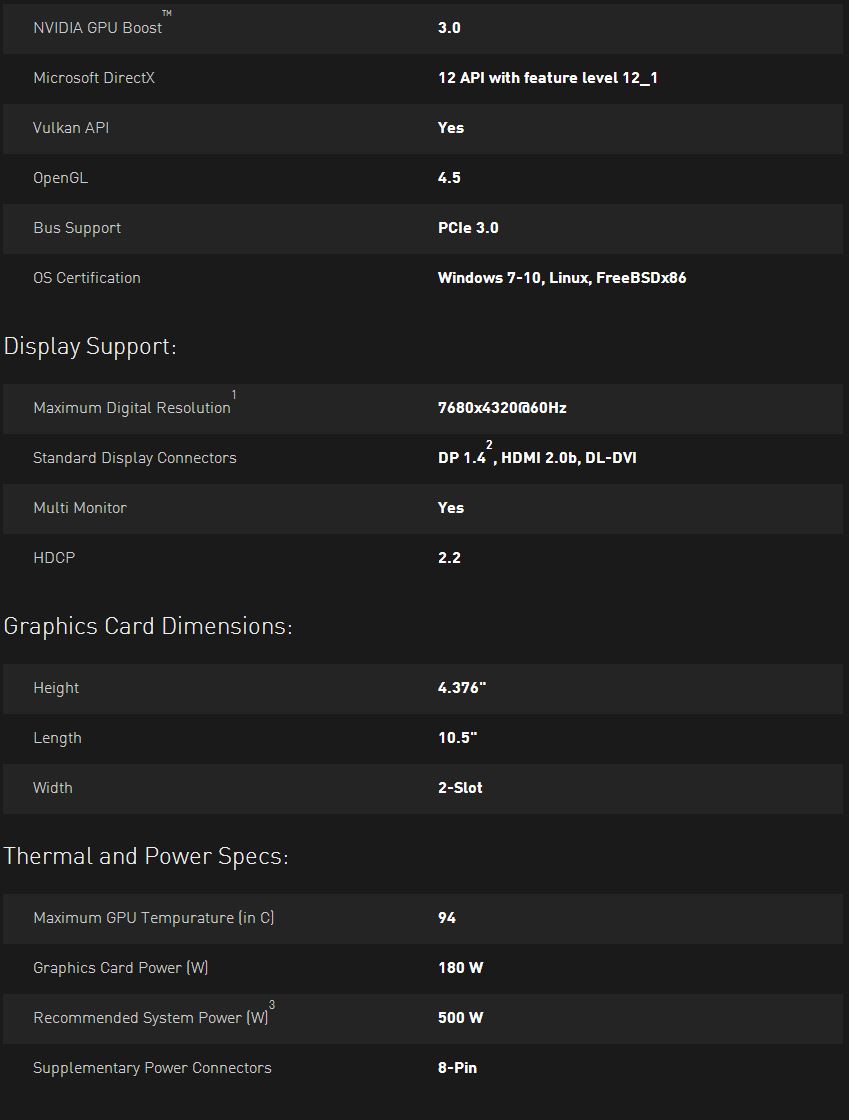
Task: Click the Vulkan API row
Action: point(423,129)
